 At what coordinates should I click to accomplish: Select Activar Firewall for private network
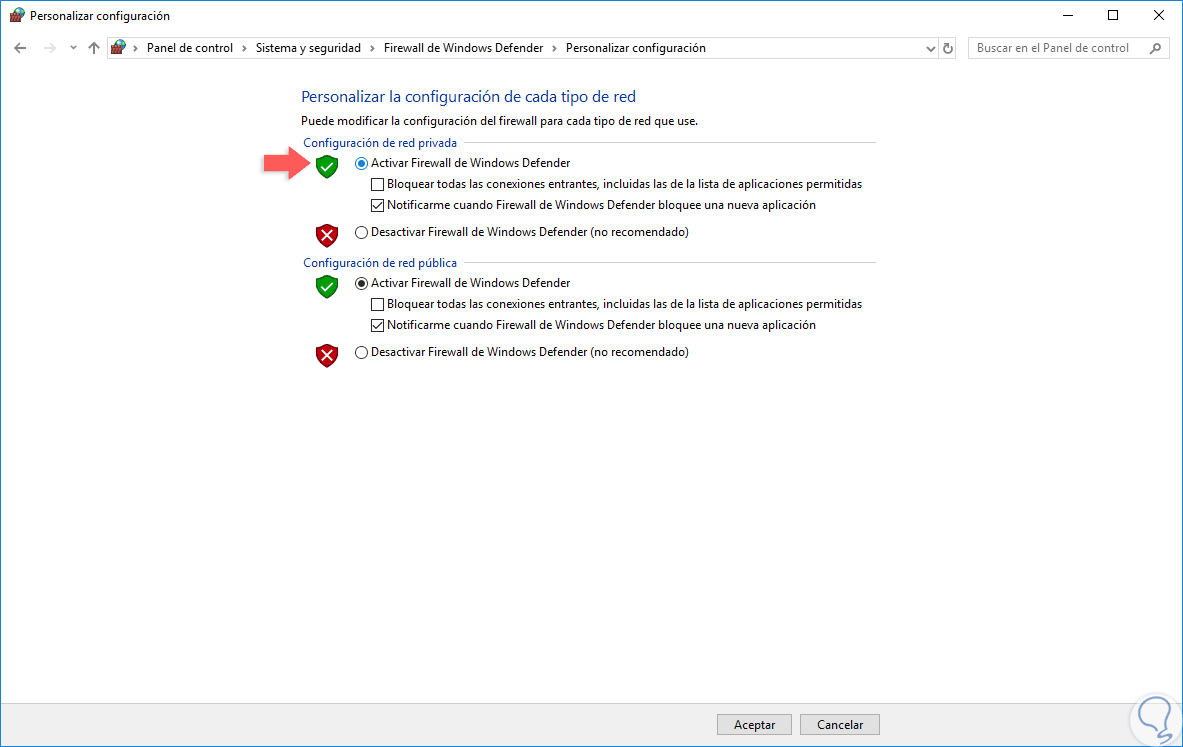[361, 163]
